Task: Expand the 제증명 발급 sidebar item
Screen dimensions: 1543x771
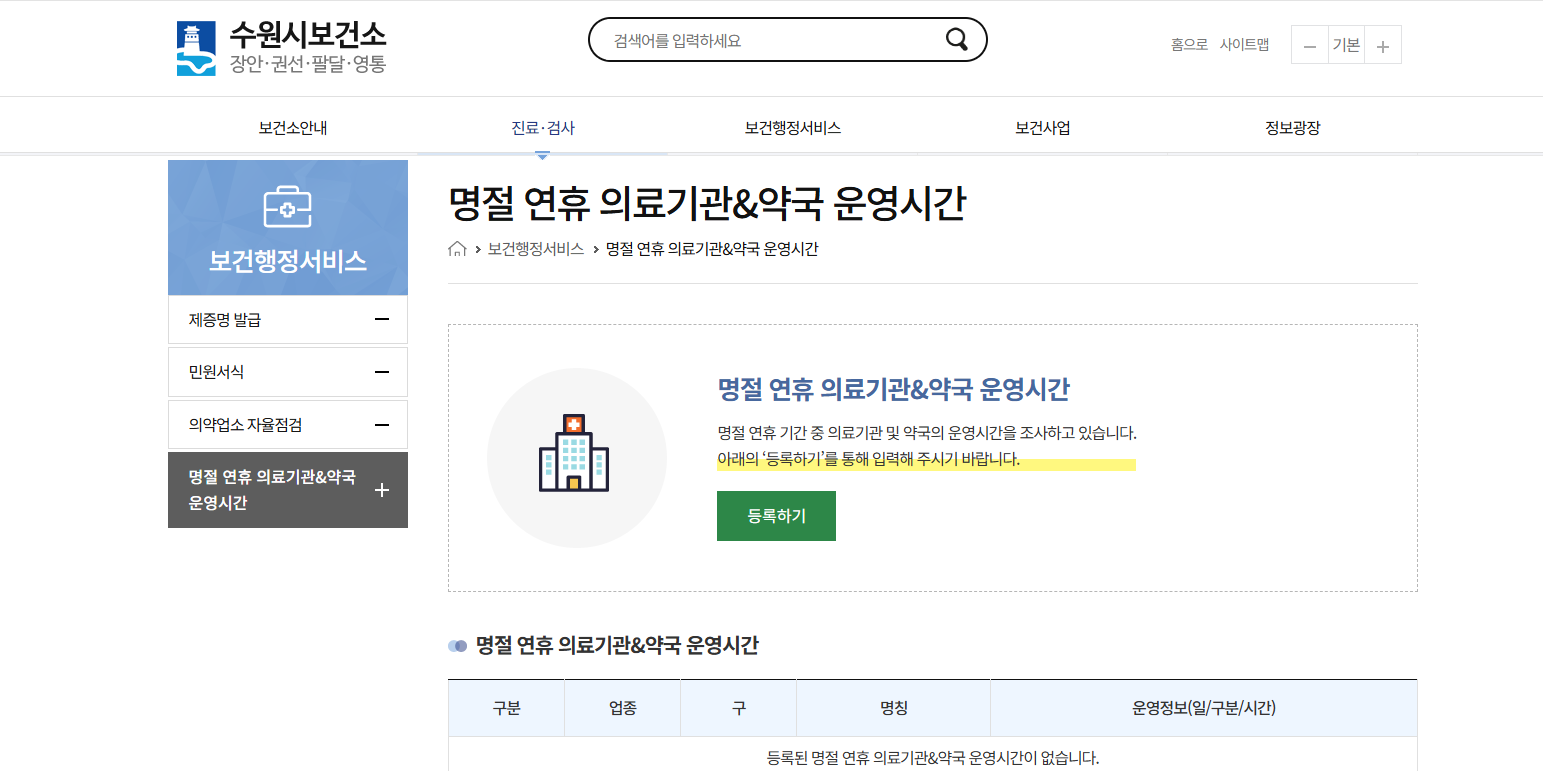Action: 288,320
